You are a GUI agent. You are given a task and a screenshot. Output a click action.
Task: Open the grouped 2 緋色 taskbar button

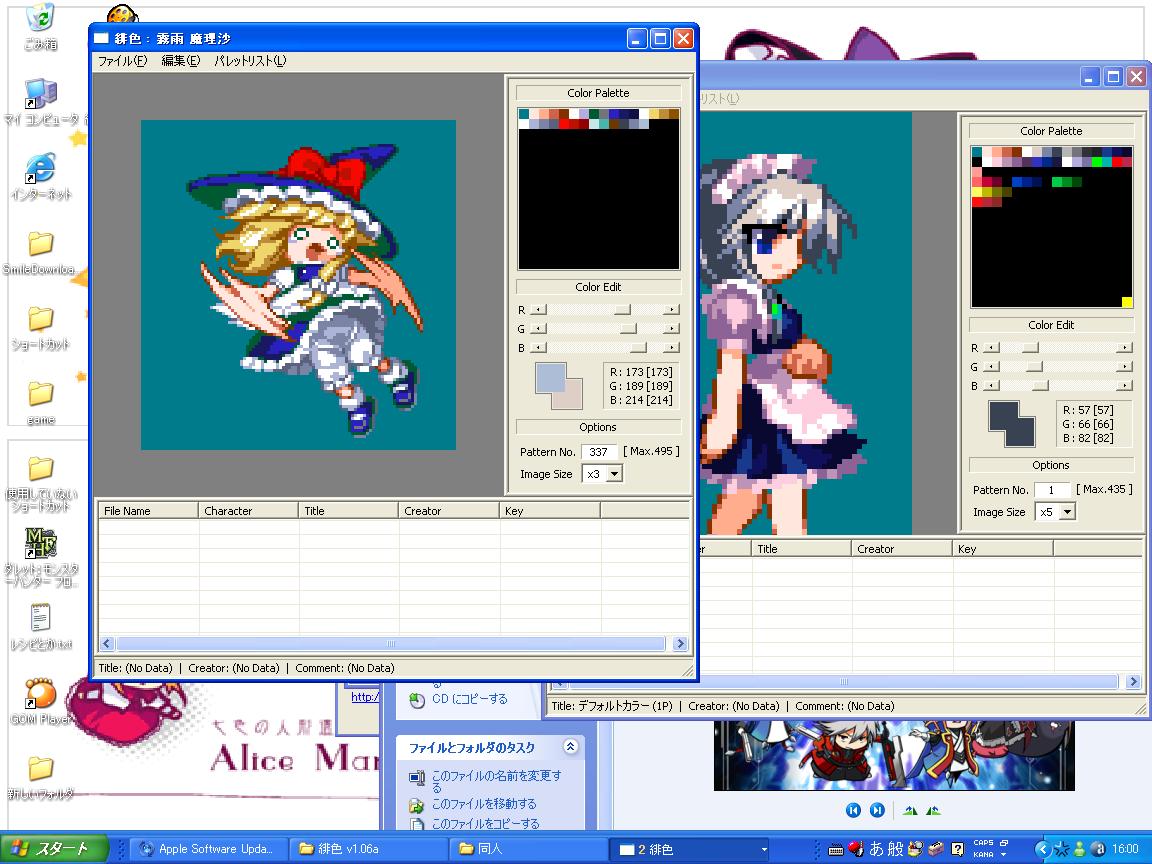[x=691, y=849]
